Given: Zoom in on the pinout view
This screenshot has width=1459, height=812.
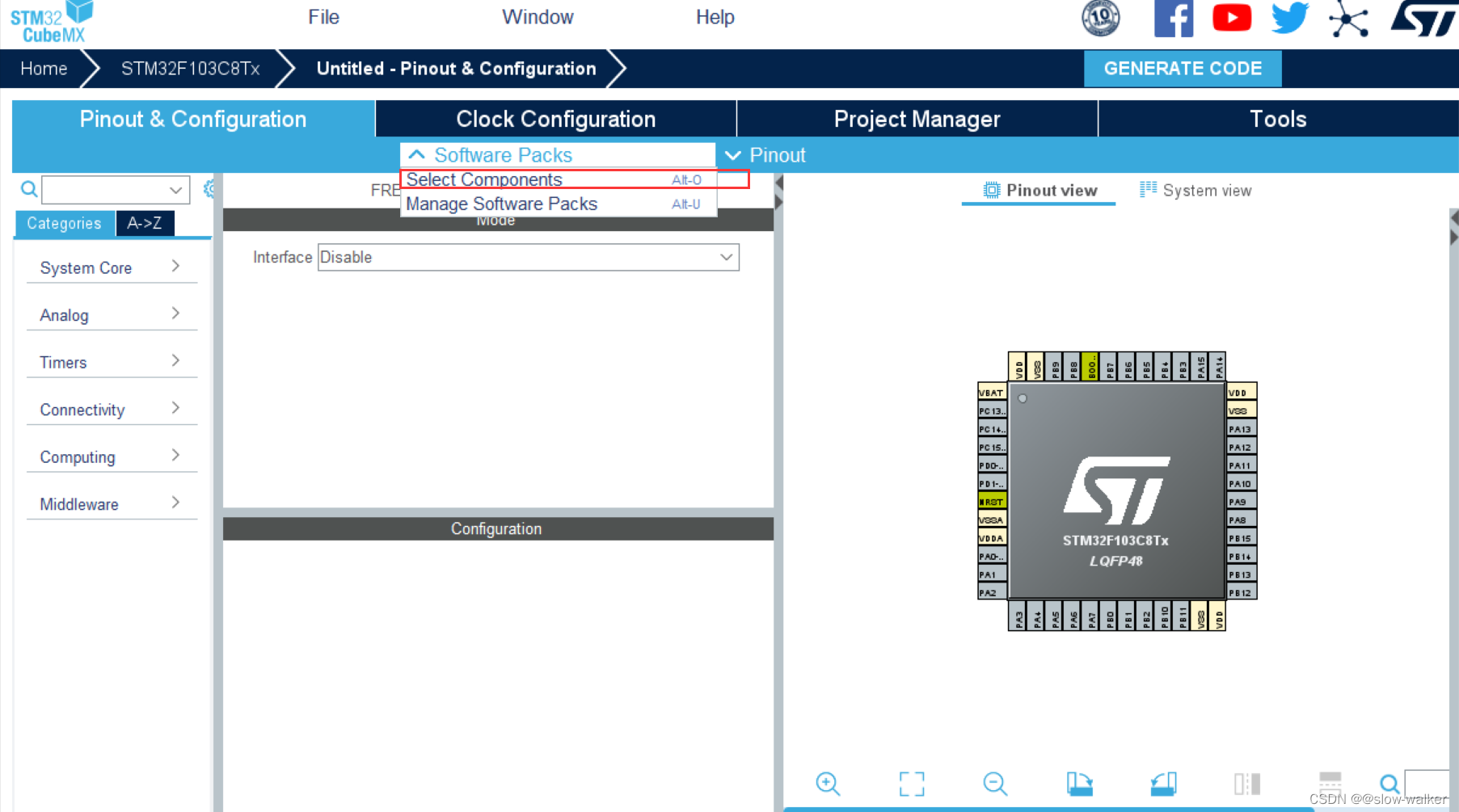Looking at the screenshot, I should click(x=828, y=783).
